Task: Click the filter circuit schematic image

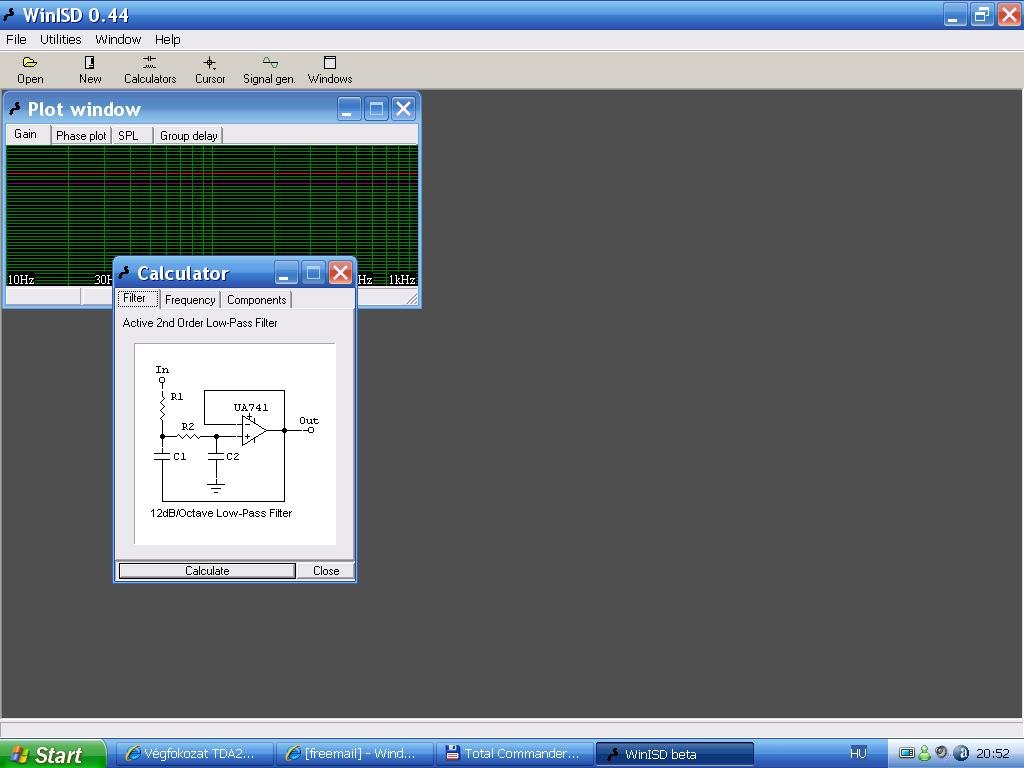Action: [235, 444]
